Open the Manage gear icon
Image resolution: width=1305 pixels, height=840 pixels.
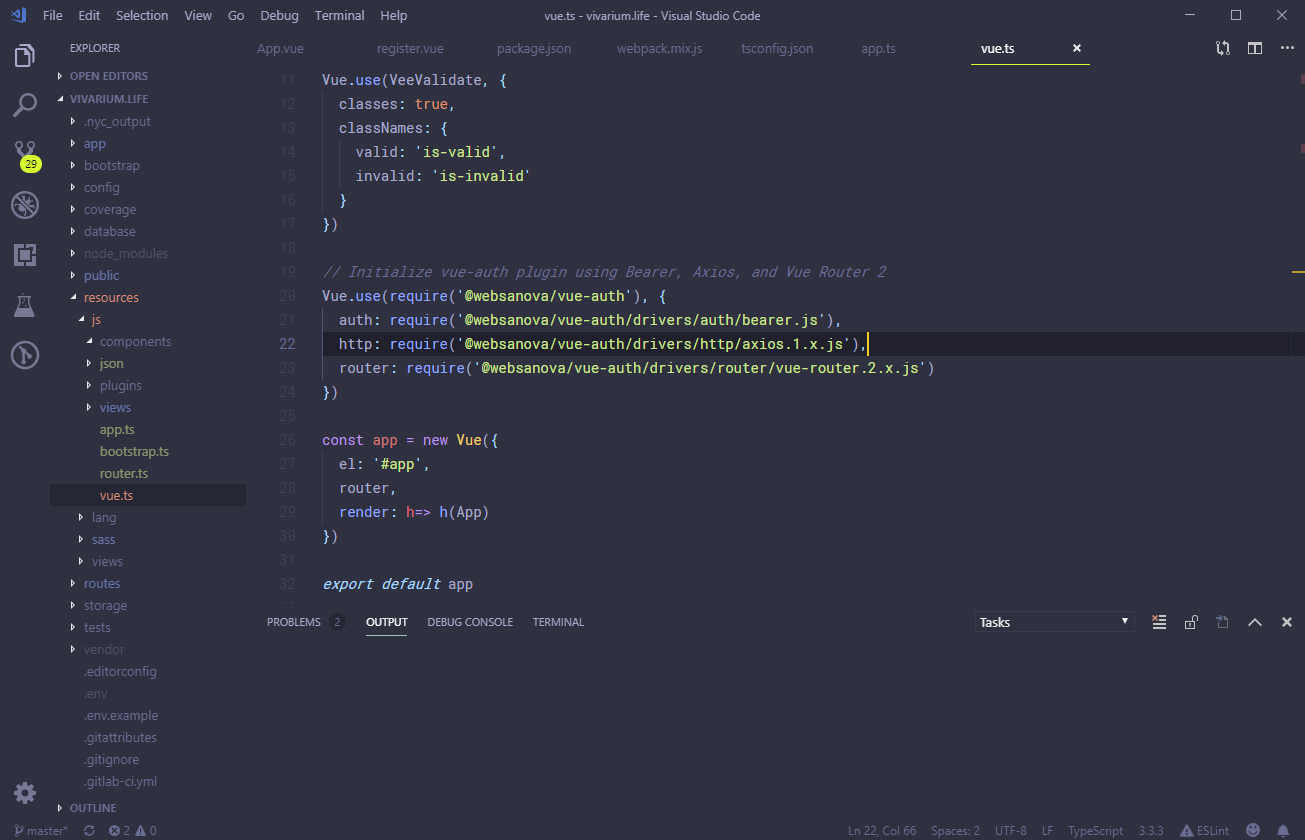[x=25, y=793]
